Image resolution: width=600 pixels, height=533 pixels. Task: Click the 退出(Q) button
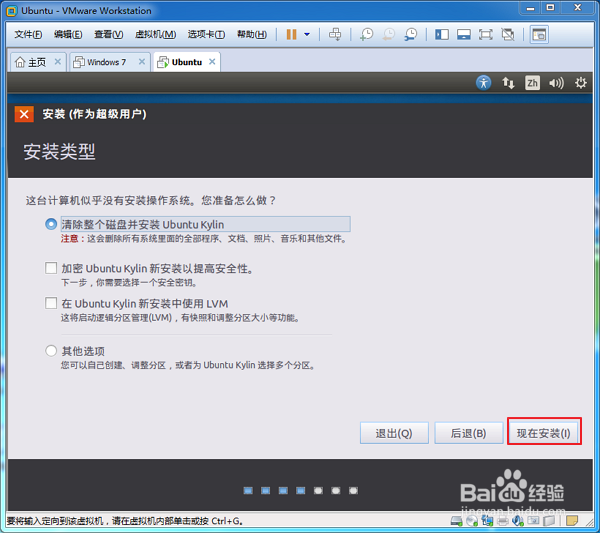click(394, 433)
